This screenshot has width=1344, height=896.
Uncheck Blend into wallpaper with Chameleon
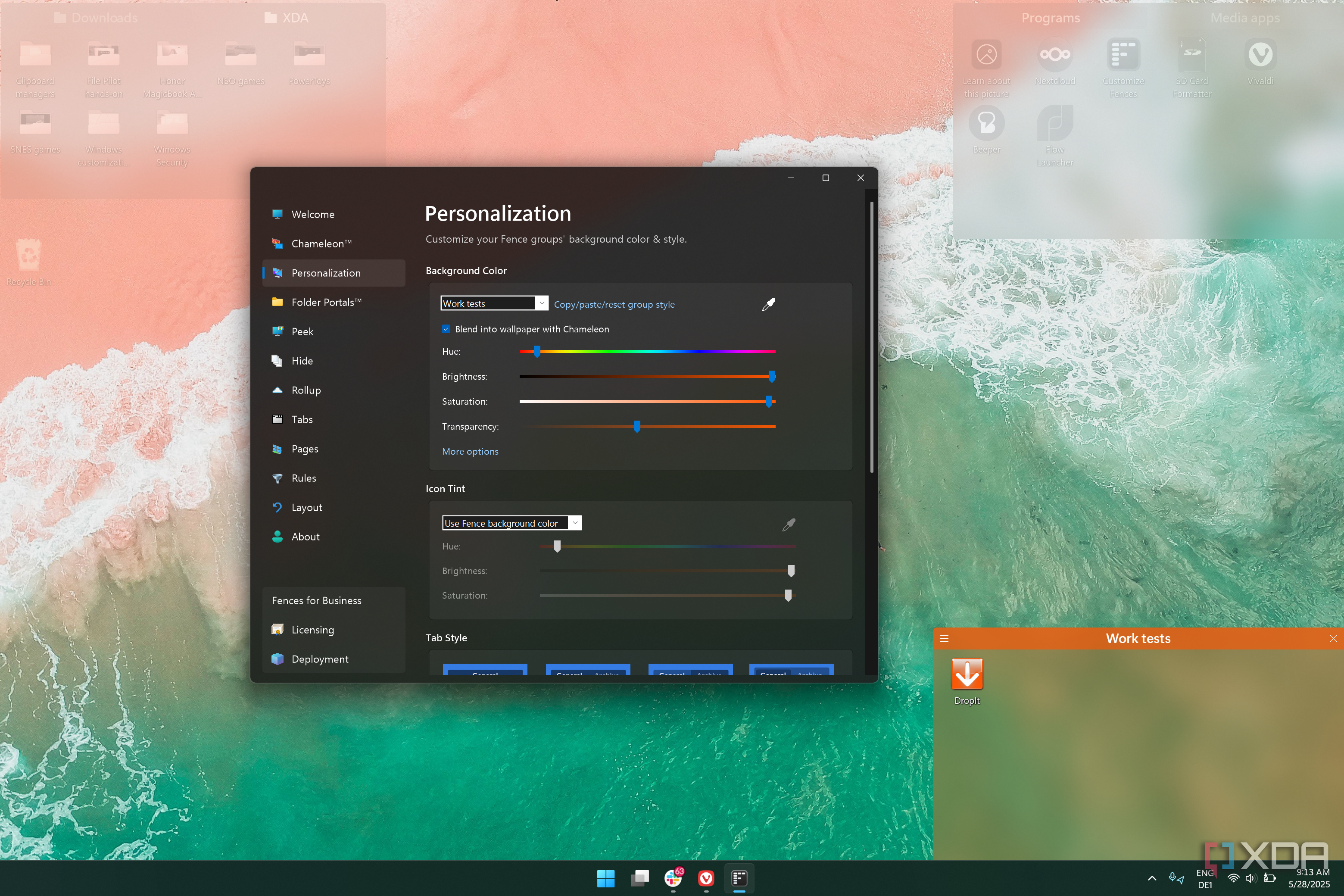[446, 329]
